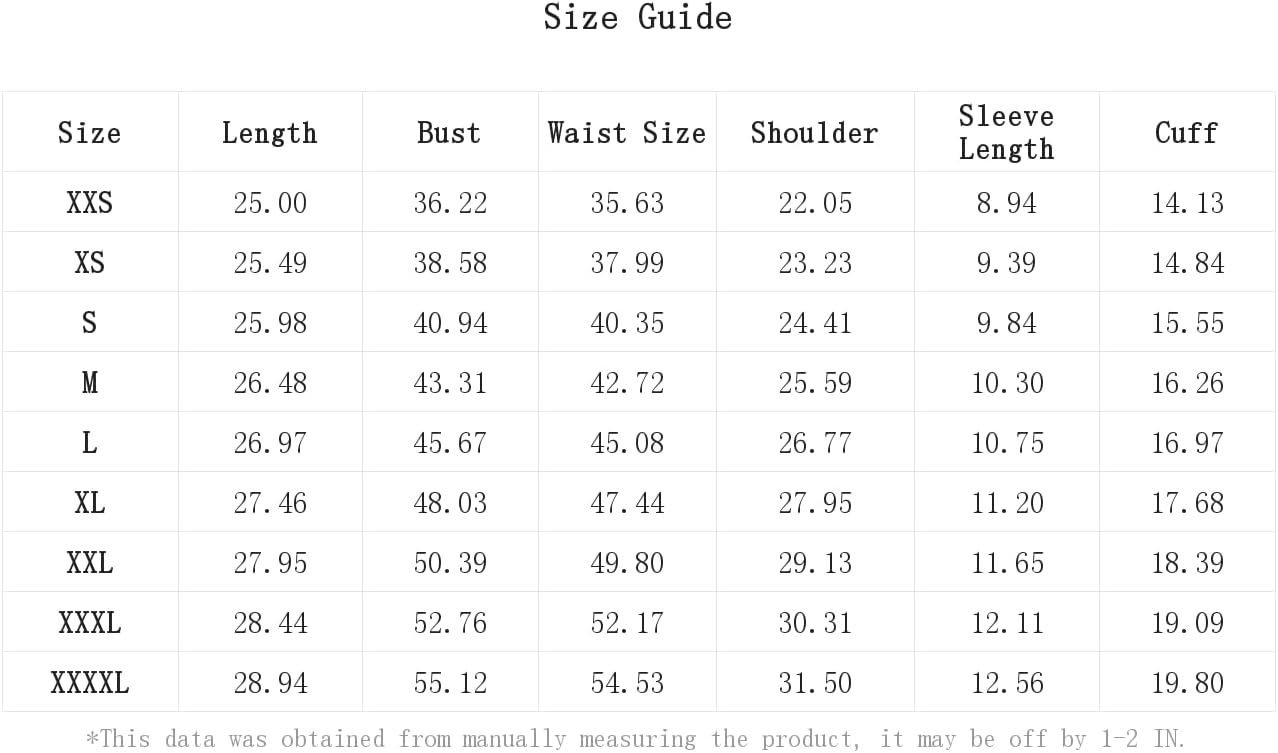Click the XL size row label
Viewport: 1278px width, 753px height.
90,503
